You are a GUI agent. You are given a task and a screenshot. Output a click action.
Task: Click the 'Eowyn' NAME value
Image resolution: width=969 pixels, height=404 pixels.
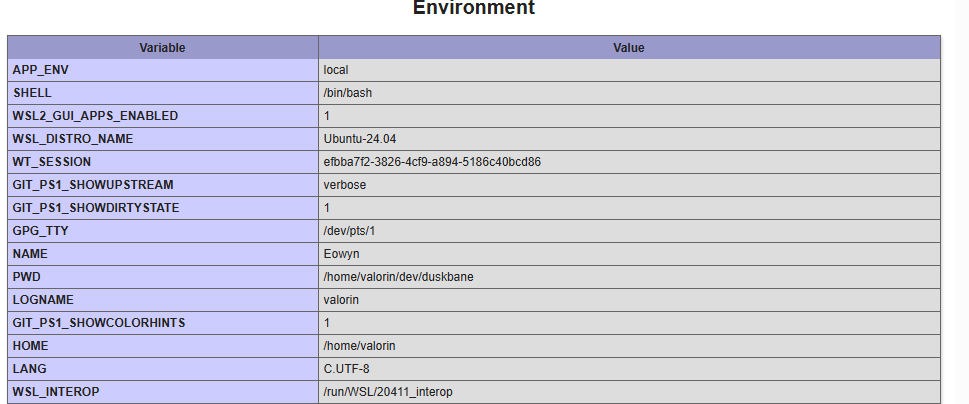[340, 254]
